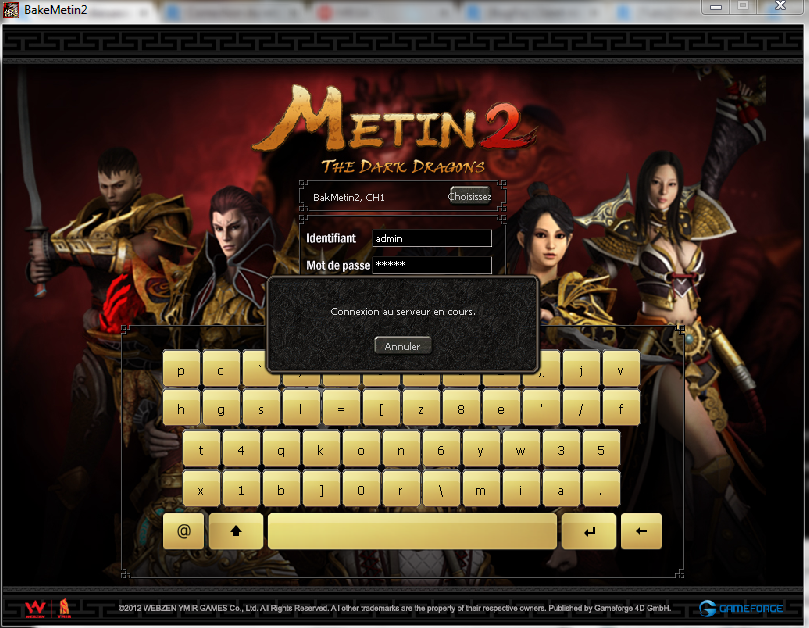809x628 pixels.
Task: Tap the period key beside the a key
Action: point(601,490)
